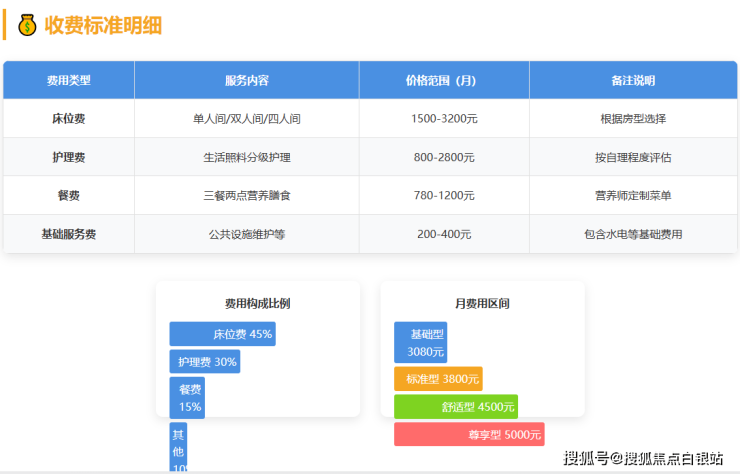Click the 价格范围（月） column header
This screenshot has width=740, height=474.
[x=444, y=80]
